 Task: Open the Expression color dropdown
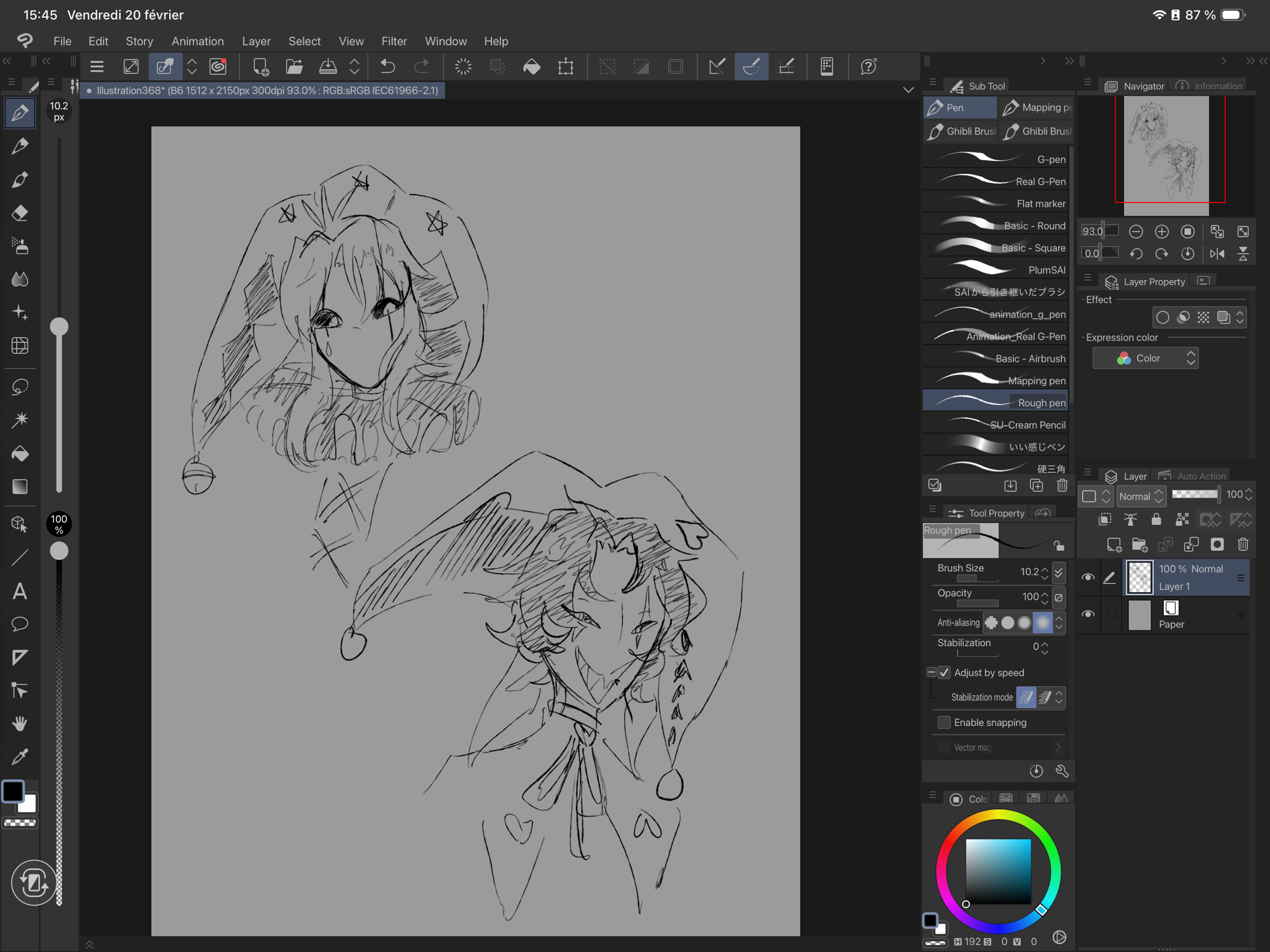click(1146, 359)
